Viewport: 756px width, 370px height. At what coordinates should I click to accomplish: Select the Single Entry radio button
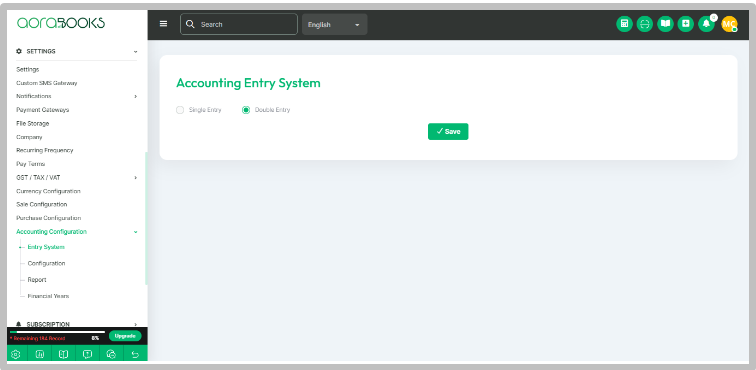180,110
